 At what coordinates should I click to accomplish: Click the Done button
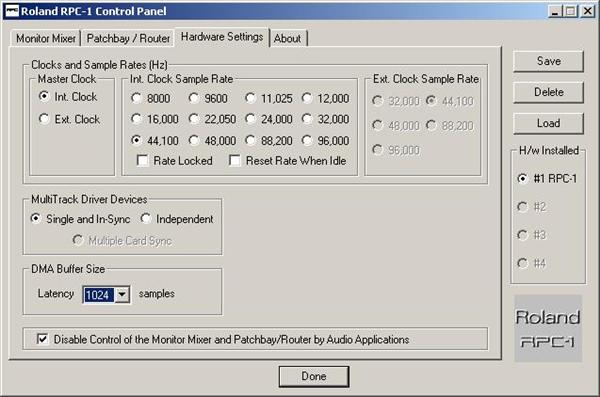pos(314,376)
